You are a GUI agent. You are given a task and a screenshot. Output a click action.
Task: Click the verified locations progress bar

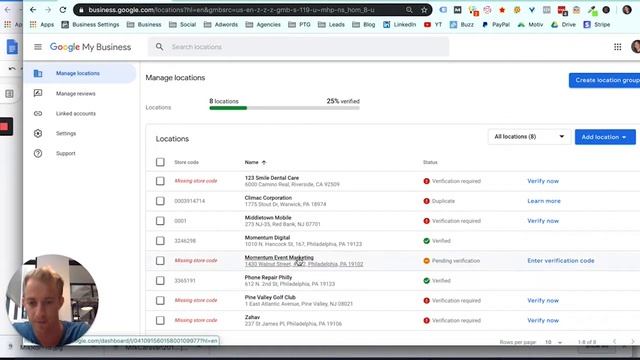284,108
